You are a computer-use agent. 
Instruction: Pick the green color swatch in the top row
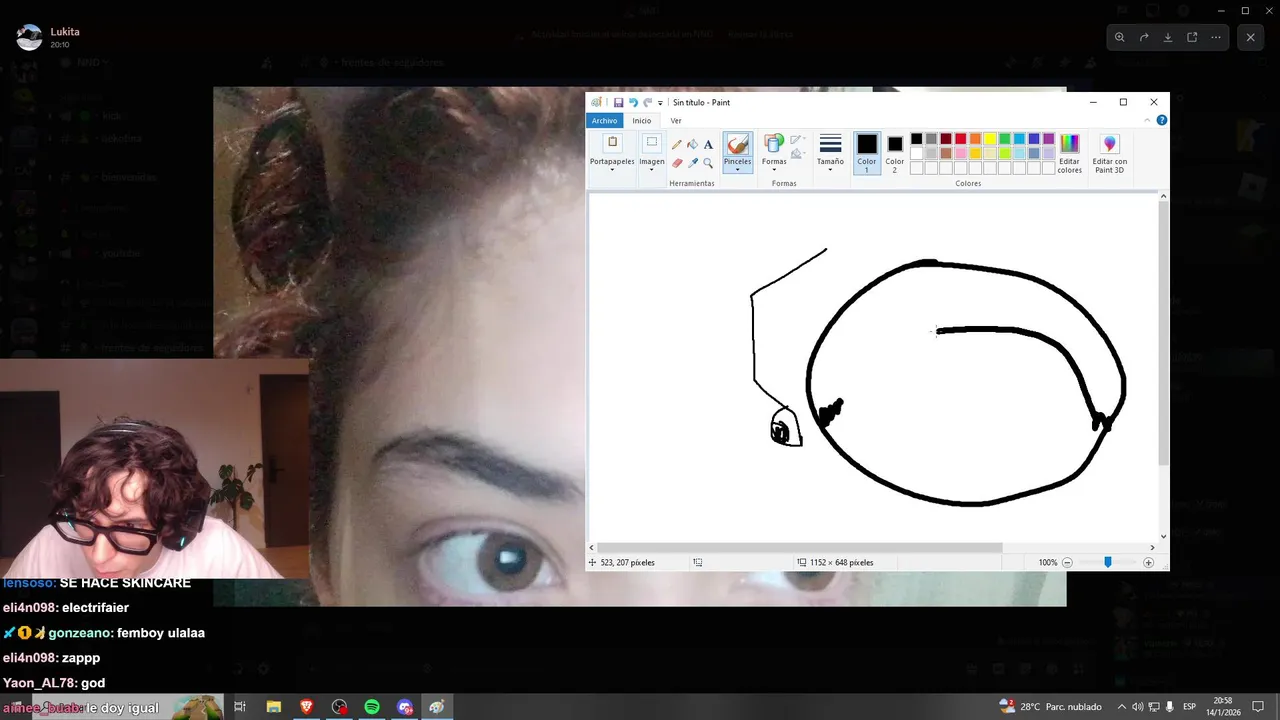(x=1005, y=139)
